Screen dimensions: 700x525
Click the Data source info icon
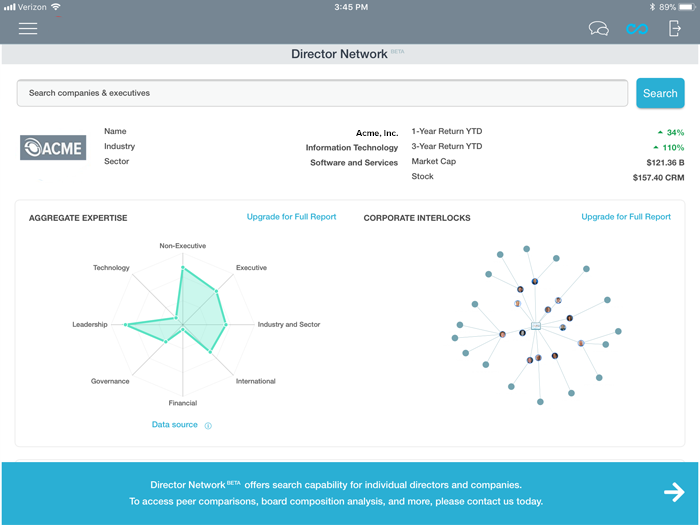[x=208, y=425]
